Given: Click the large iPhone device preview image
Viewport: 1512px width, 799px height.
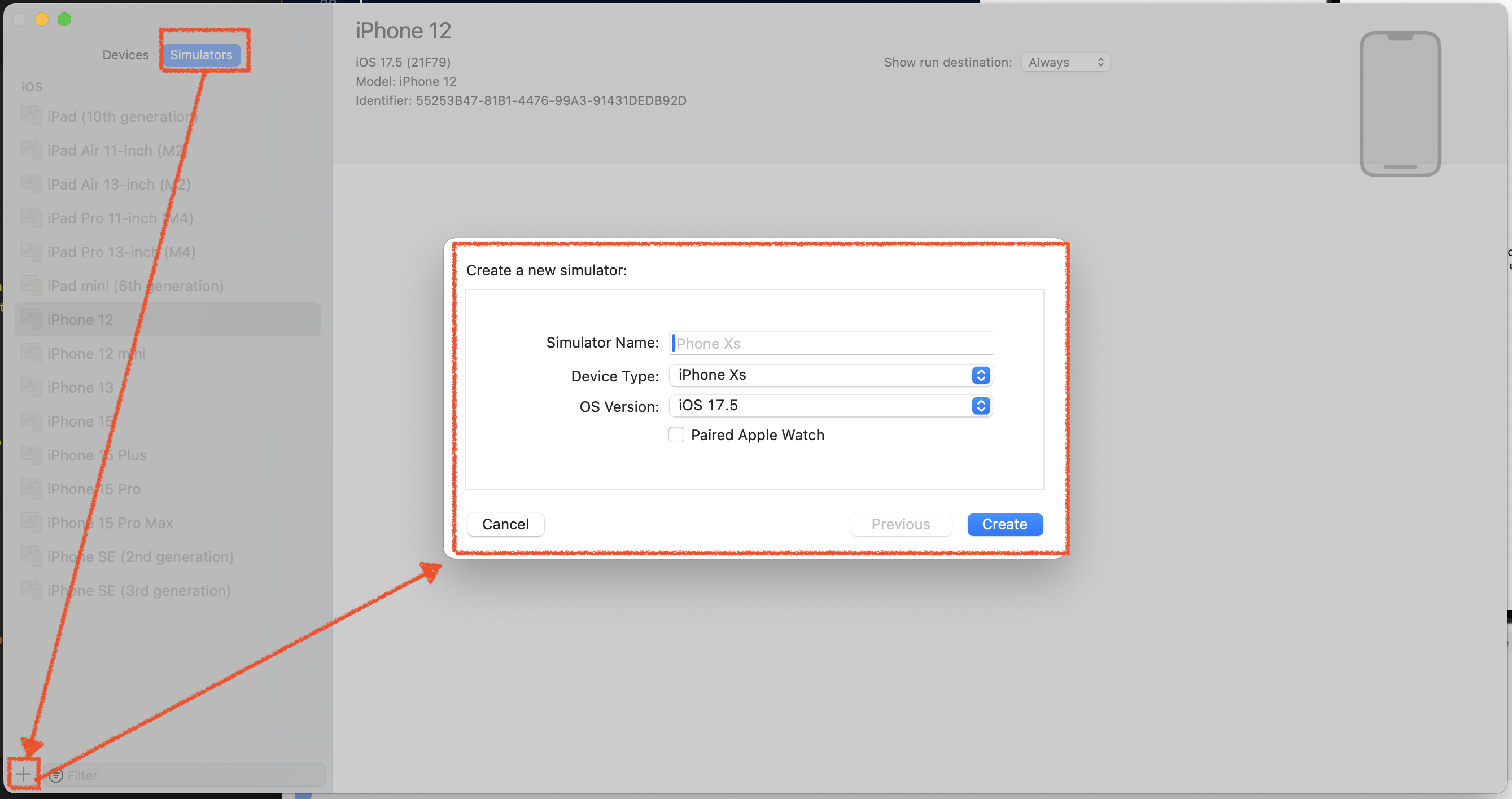Looking at the screenshot, I should click(1400, 104).
